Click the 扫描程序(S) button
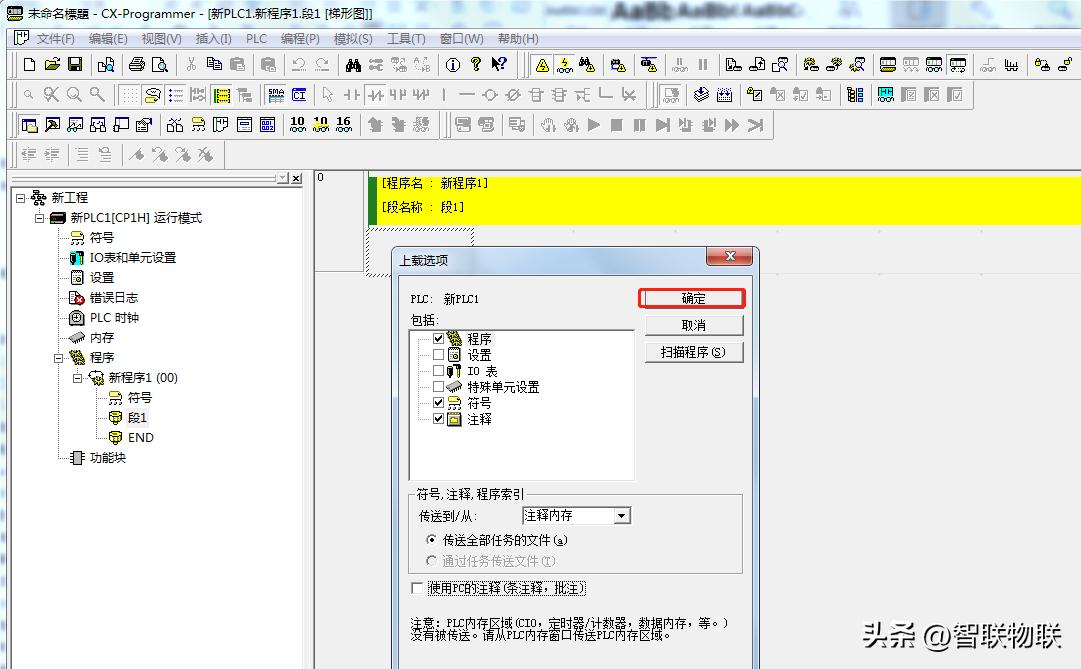This screenshot has height=669, width=1081. (x=693, y=352)
